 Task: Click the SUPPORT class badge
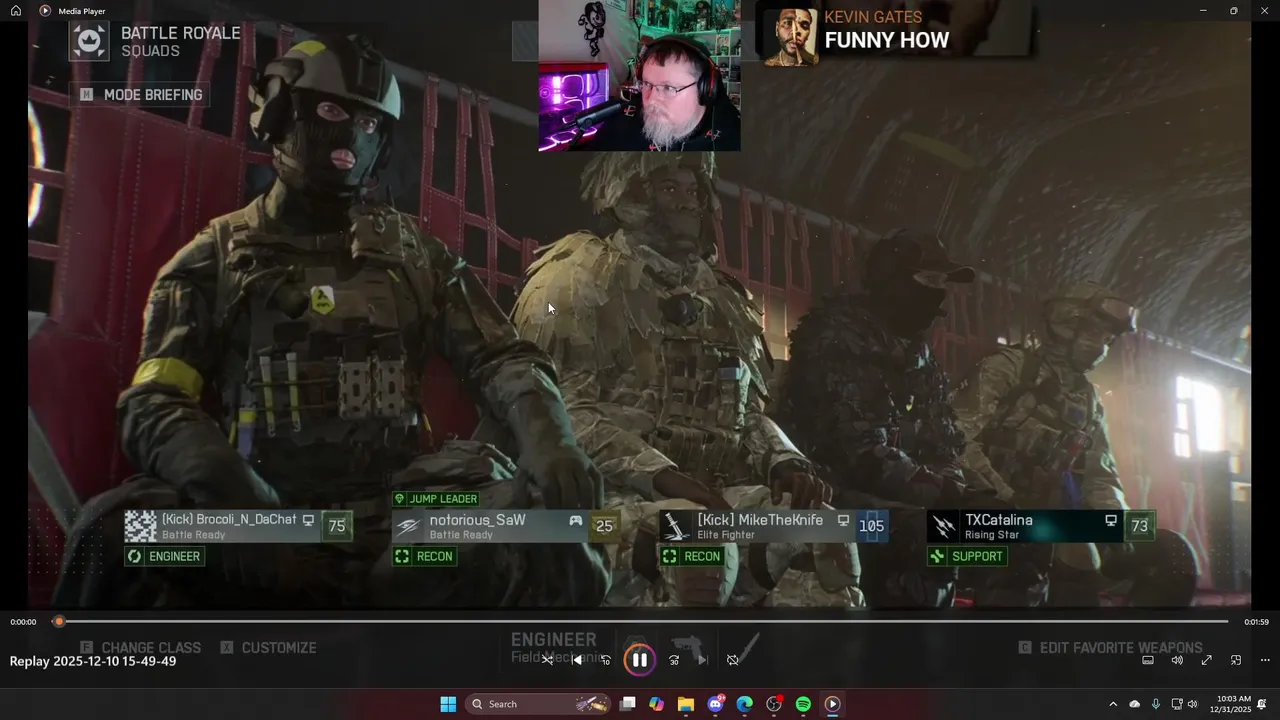967,556
